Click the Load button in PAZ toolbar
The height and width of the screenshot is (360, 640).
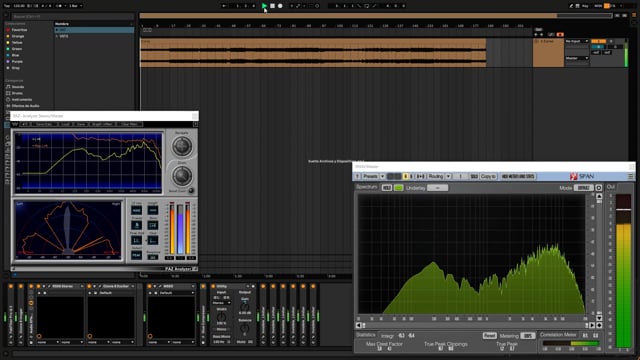point(65,124)
